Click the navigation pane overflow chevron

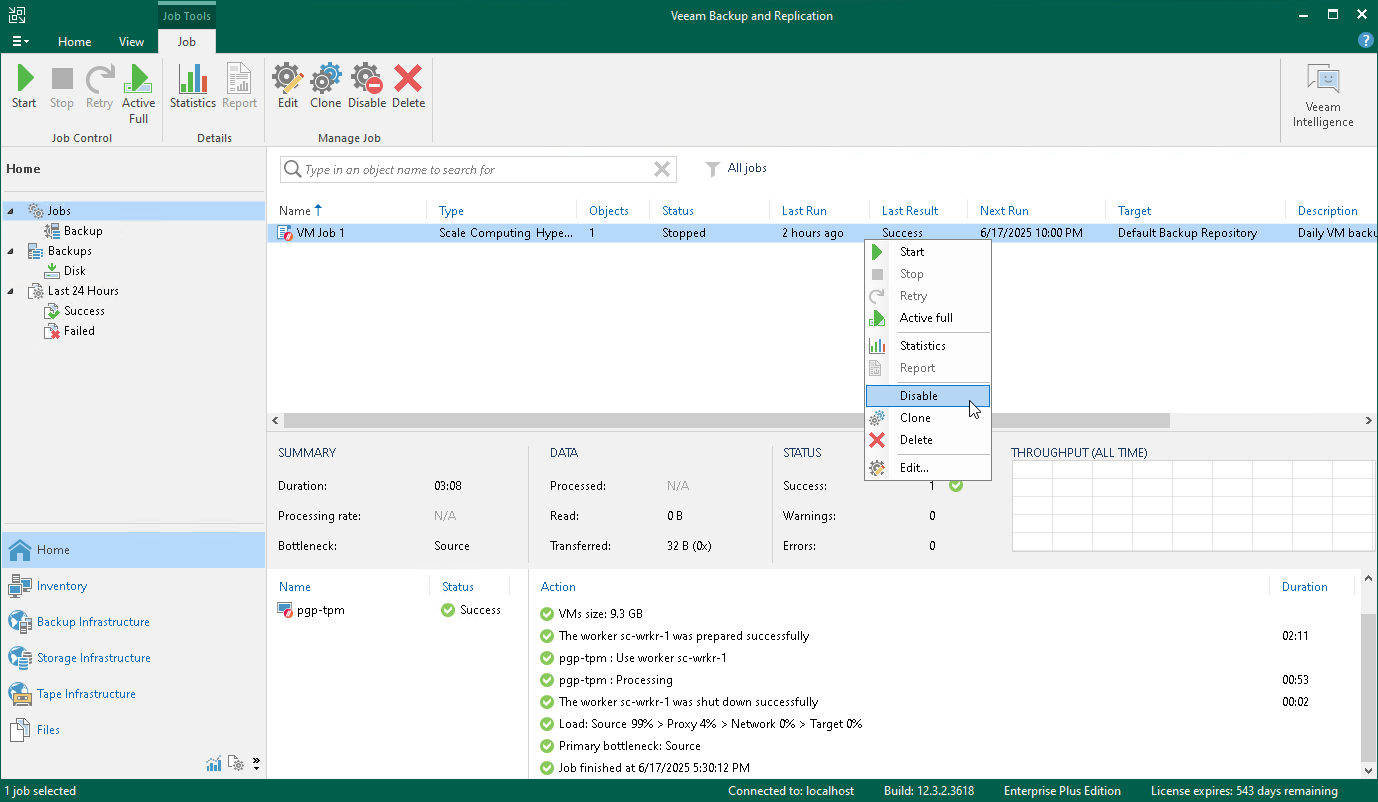[x=256, y=764]
